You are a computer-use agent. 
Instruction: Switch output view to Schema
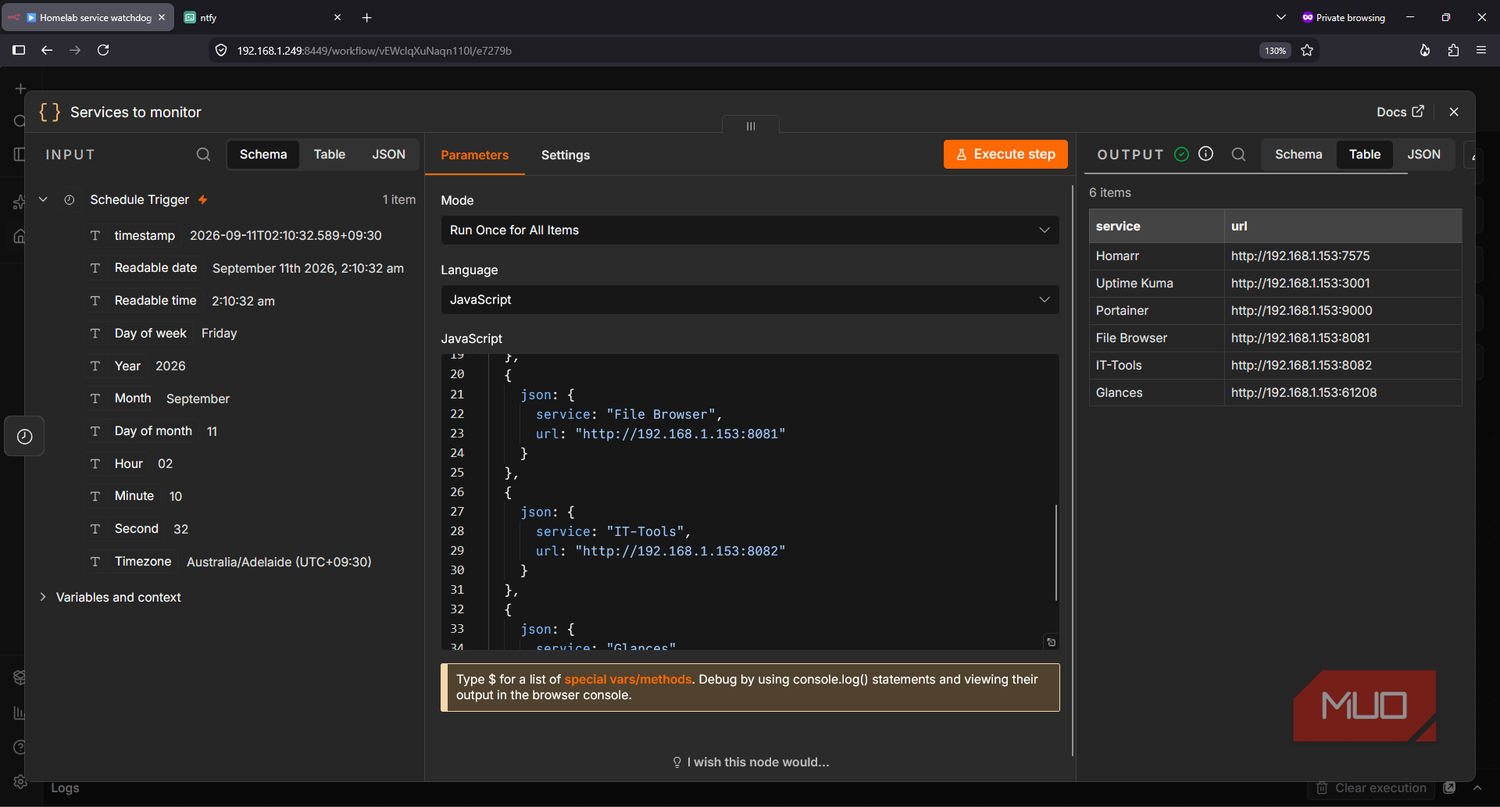pyautogui.click(x=1299, y=154)
